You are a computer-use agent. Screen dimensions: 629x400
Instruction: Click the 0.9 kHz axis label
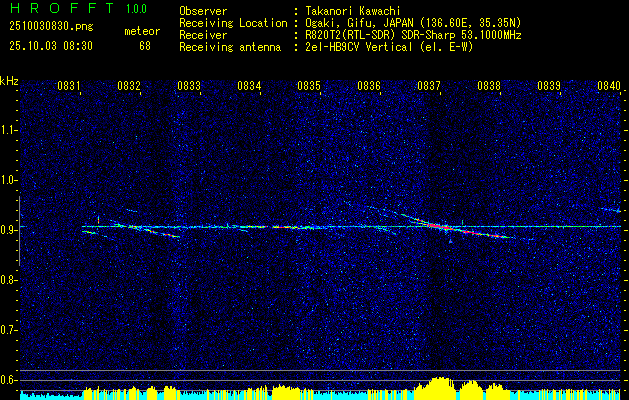coord(8,230)
